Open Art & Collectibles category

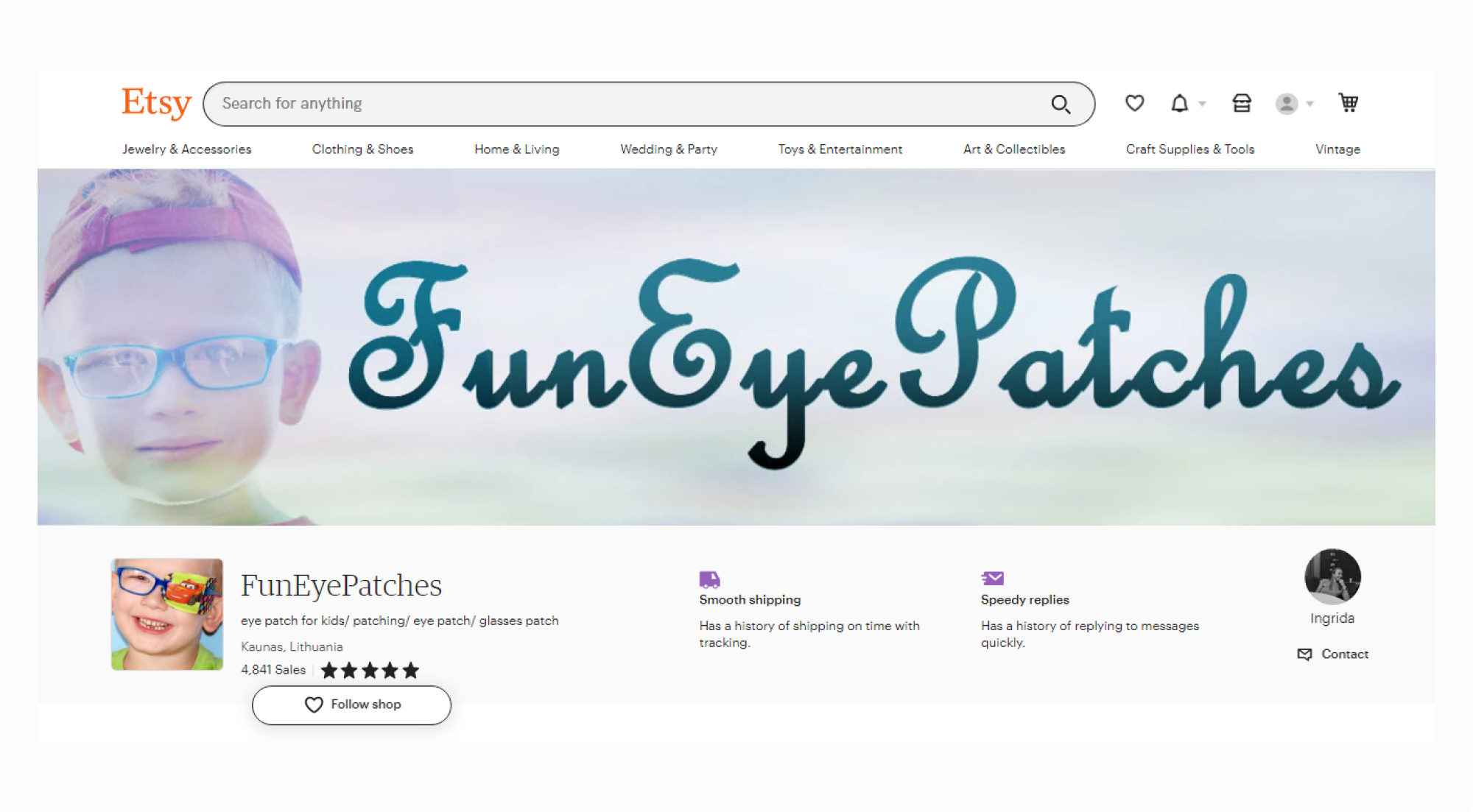pyautogui.click(x=1014, y=149)
